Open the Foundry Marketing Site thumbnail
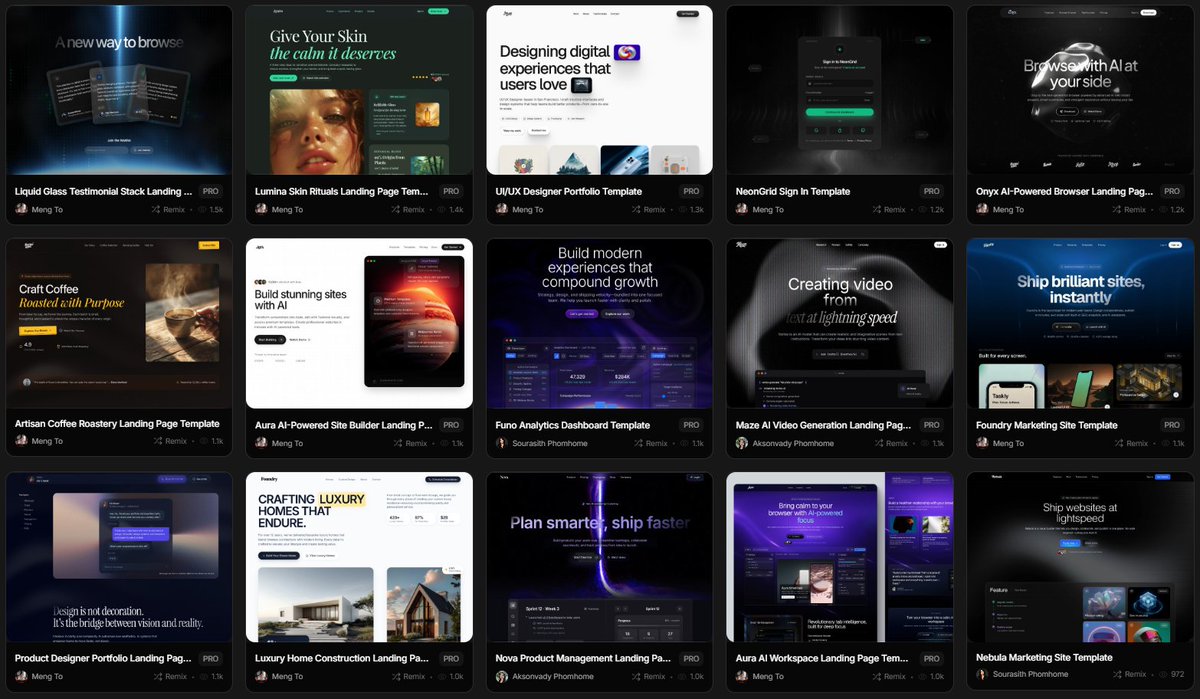This screenshot has height=699, width=1200. click(1080, 323)
